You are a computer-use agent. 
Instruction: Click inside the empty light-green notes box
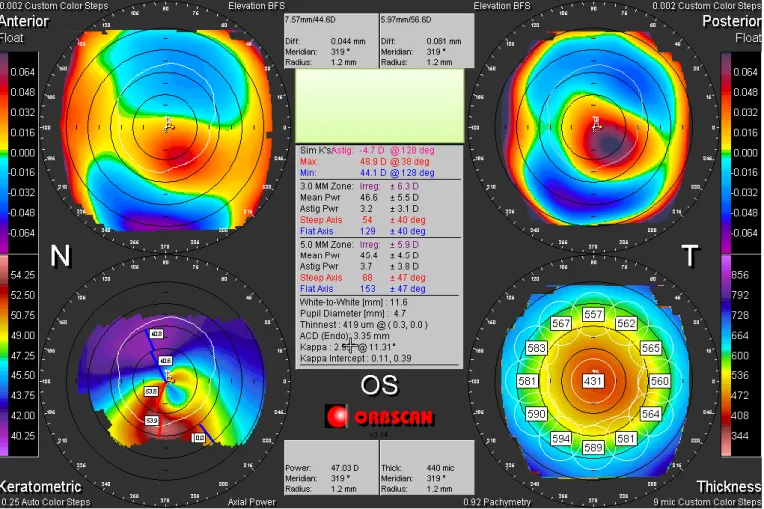(380, 106)
